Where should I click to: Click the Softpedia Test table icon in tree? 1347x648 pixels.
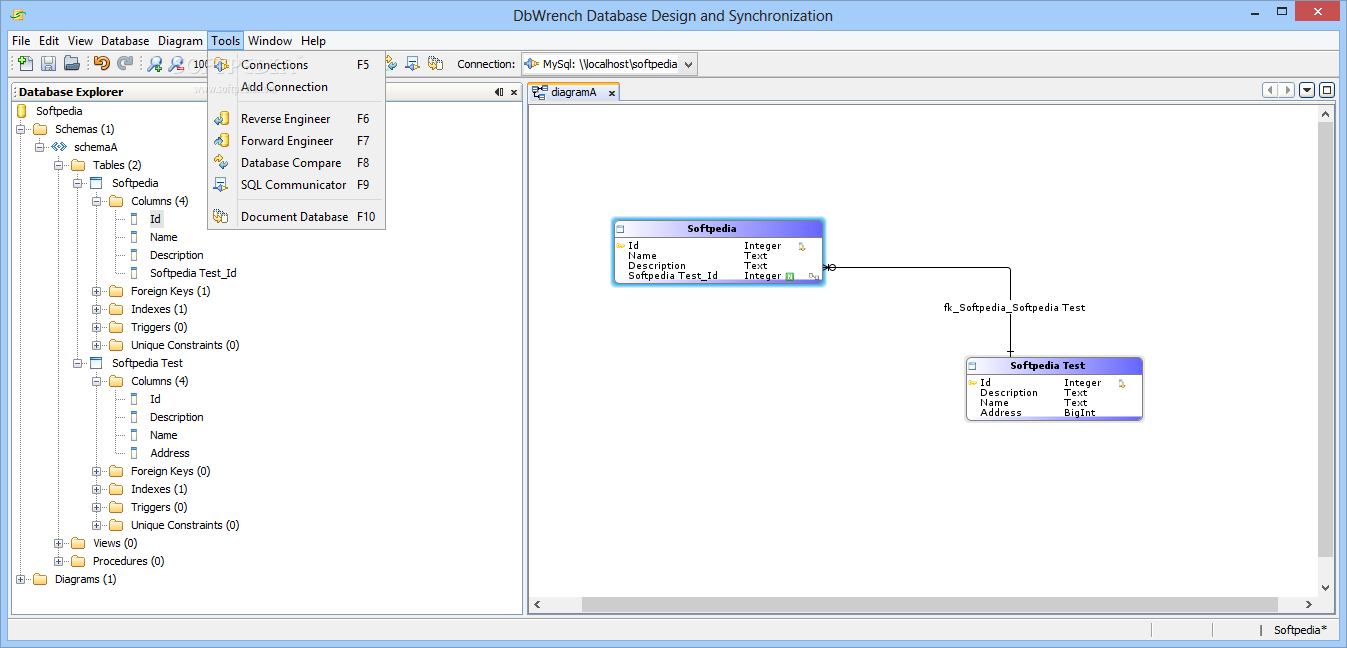[x=96, y=363]
